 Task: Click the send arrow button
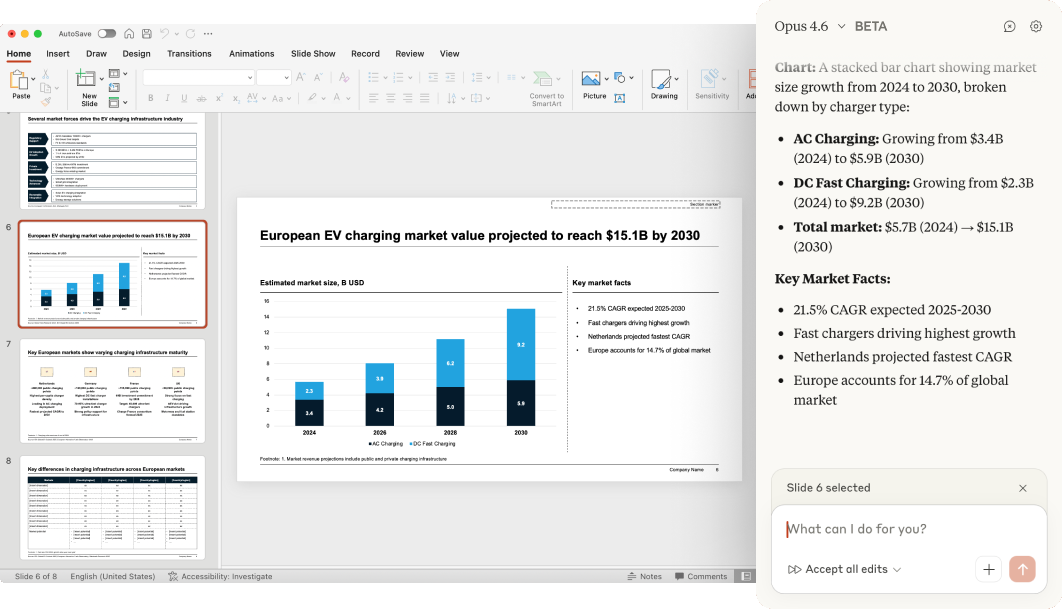click(x=1022, y=569)
